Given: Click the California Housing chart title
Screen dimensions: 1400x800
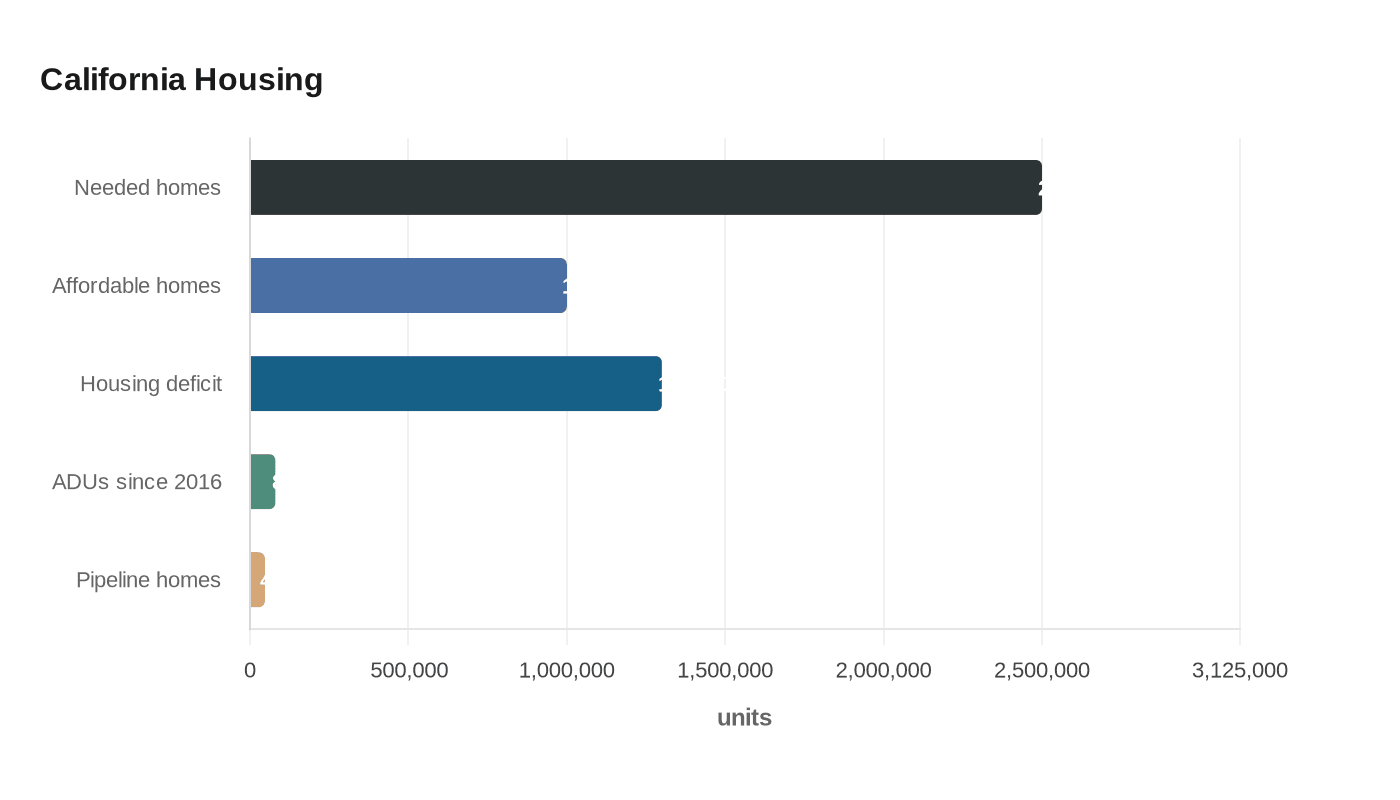Looking at the screenshot, I should 181,79.
